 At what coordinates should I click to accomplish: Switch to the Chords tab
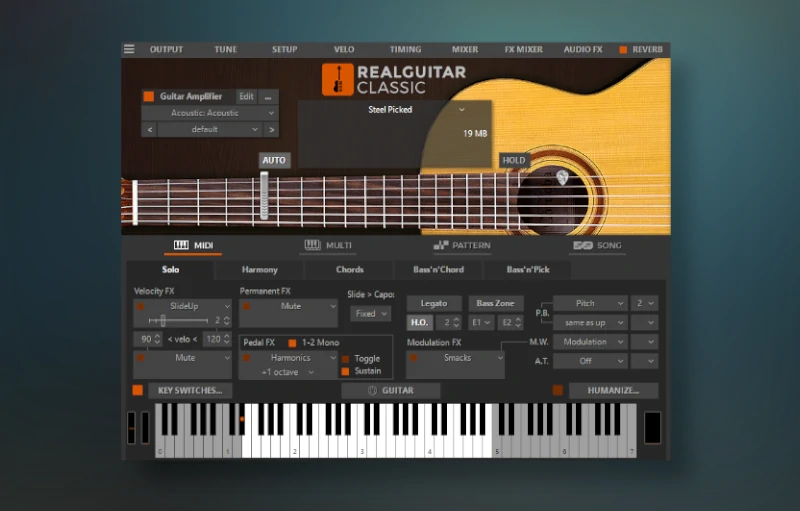[349, 270]
